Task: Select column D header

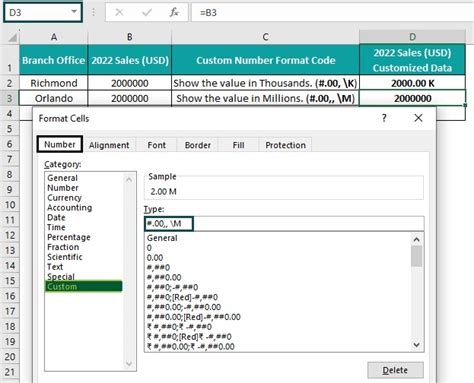Action: (x=412, y=37)
